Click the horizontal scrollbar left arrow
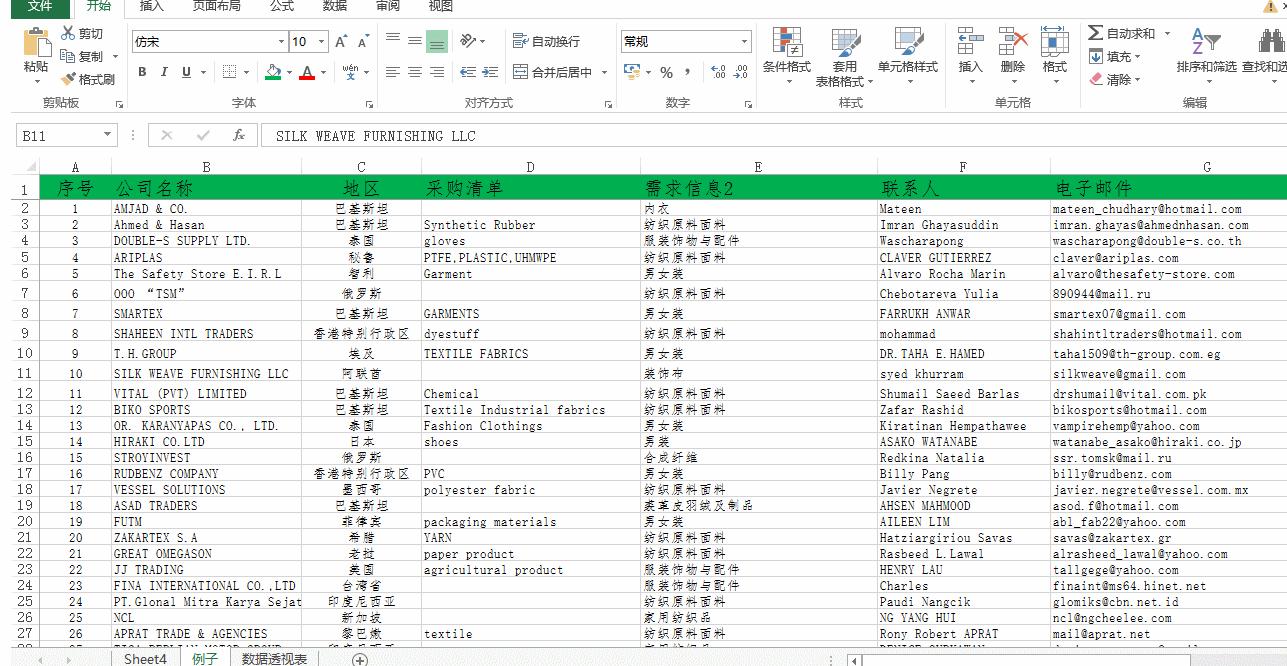 point(854,660)
